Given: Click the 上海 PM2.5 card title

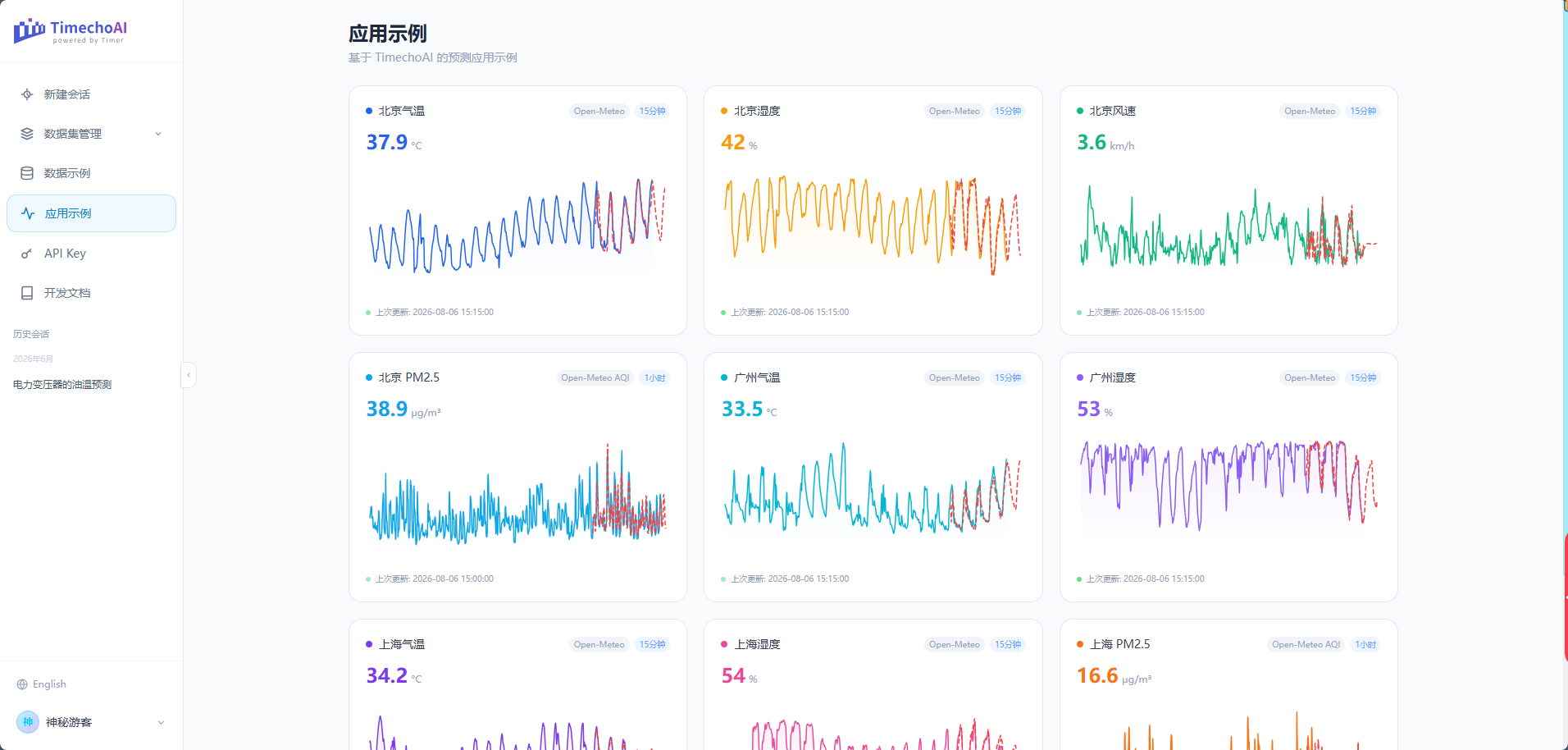Looking at the screenshot, I should [x=1120, y=644].
